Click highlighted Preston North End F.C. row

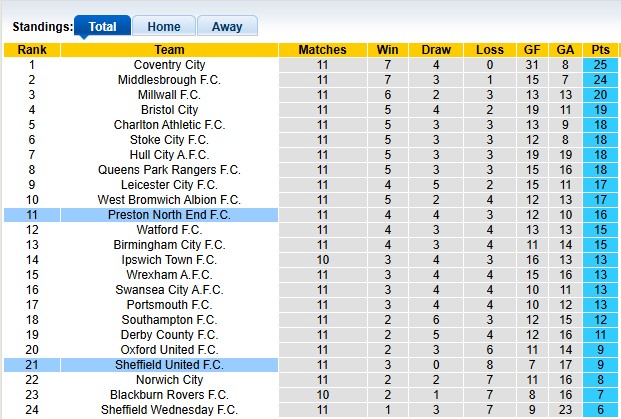click(x=169, y=215)
